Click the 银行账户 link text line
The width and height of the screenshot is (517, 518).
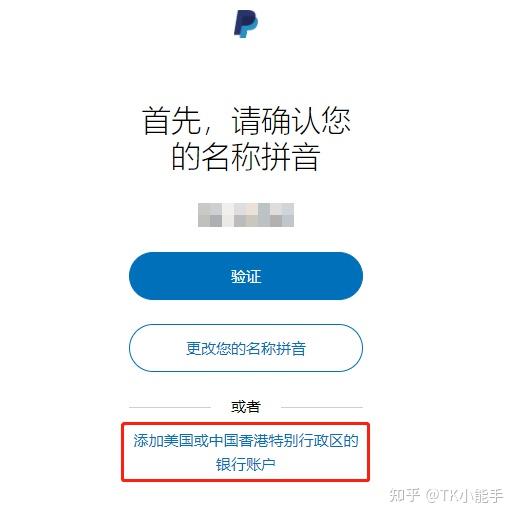[x=246, y=464]
